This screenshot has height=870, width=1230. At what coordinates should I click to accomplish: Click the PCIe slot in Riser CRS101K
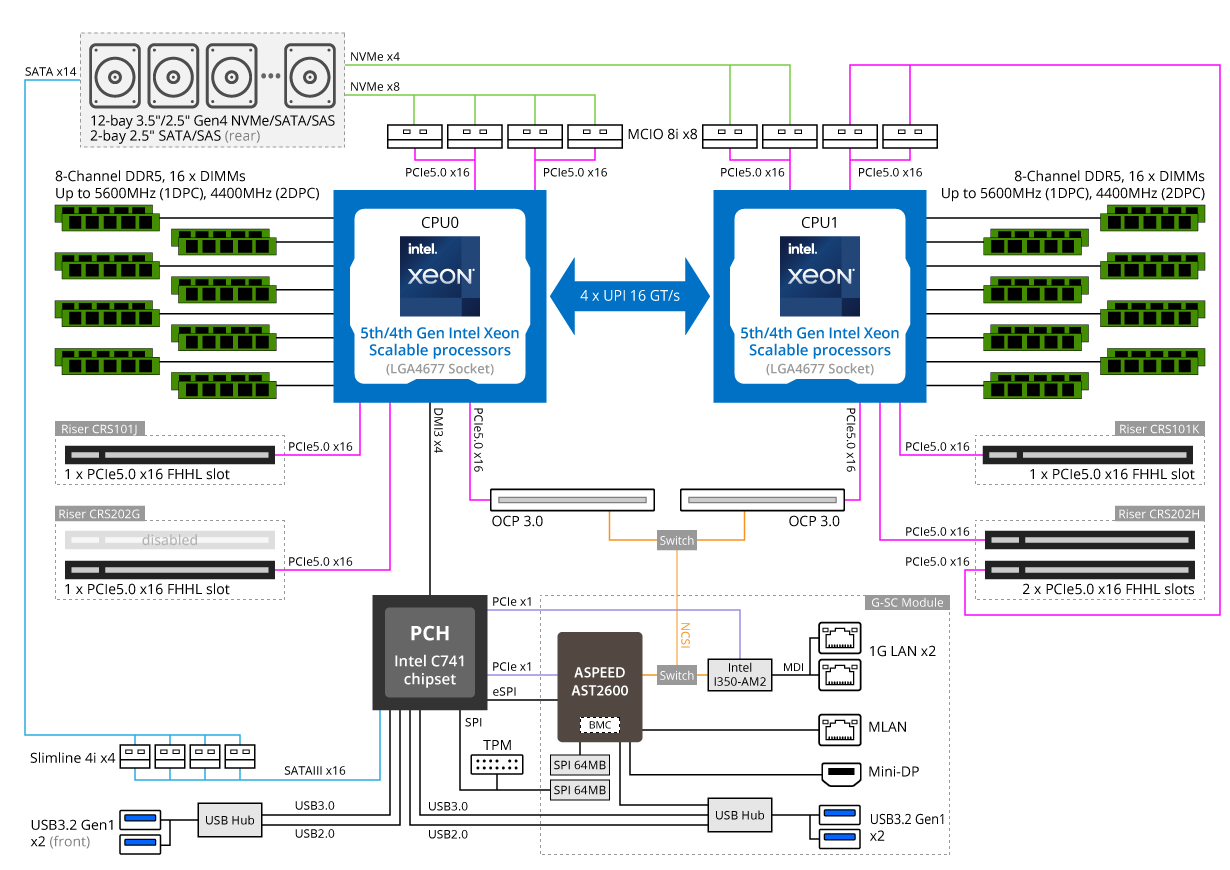pos(1090,455)
